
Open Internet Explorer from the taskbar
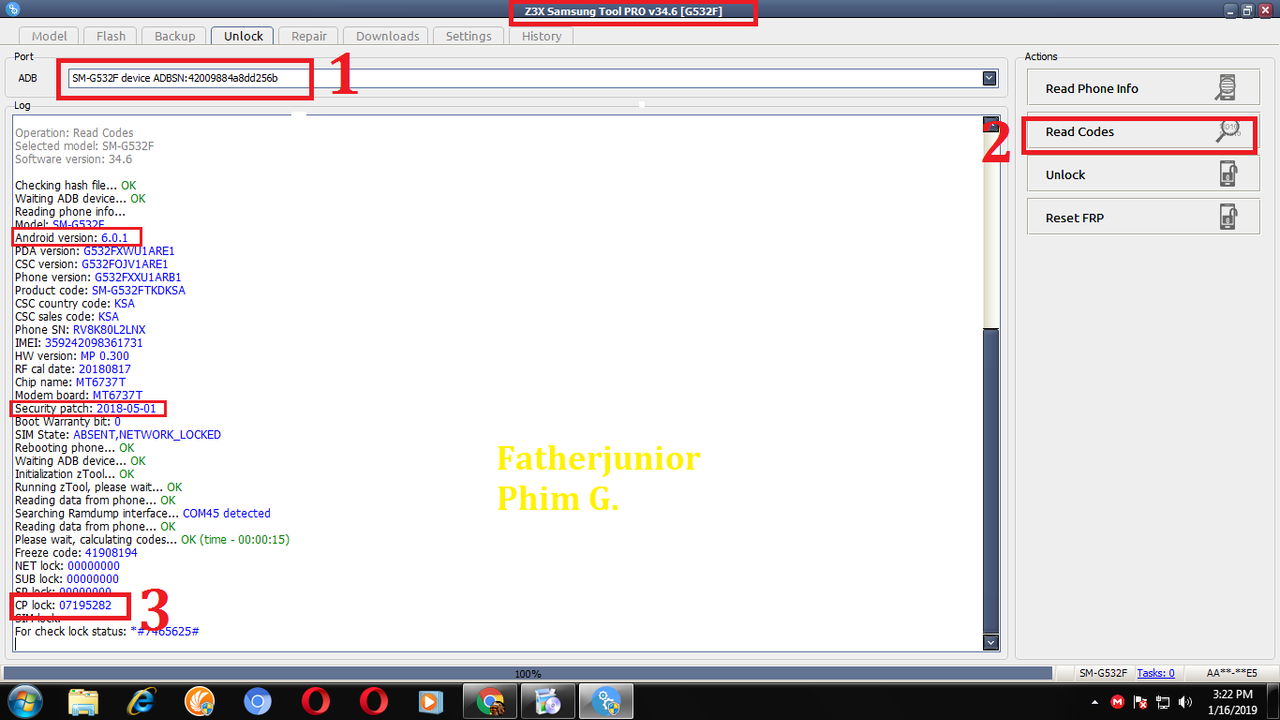141,701
